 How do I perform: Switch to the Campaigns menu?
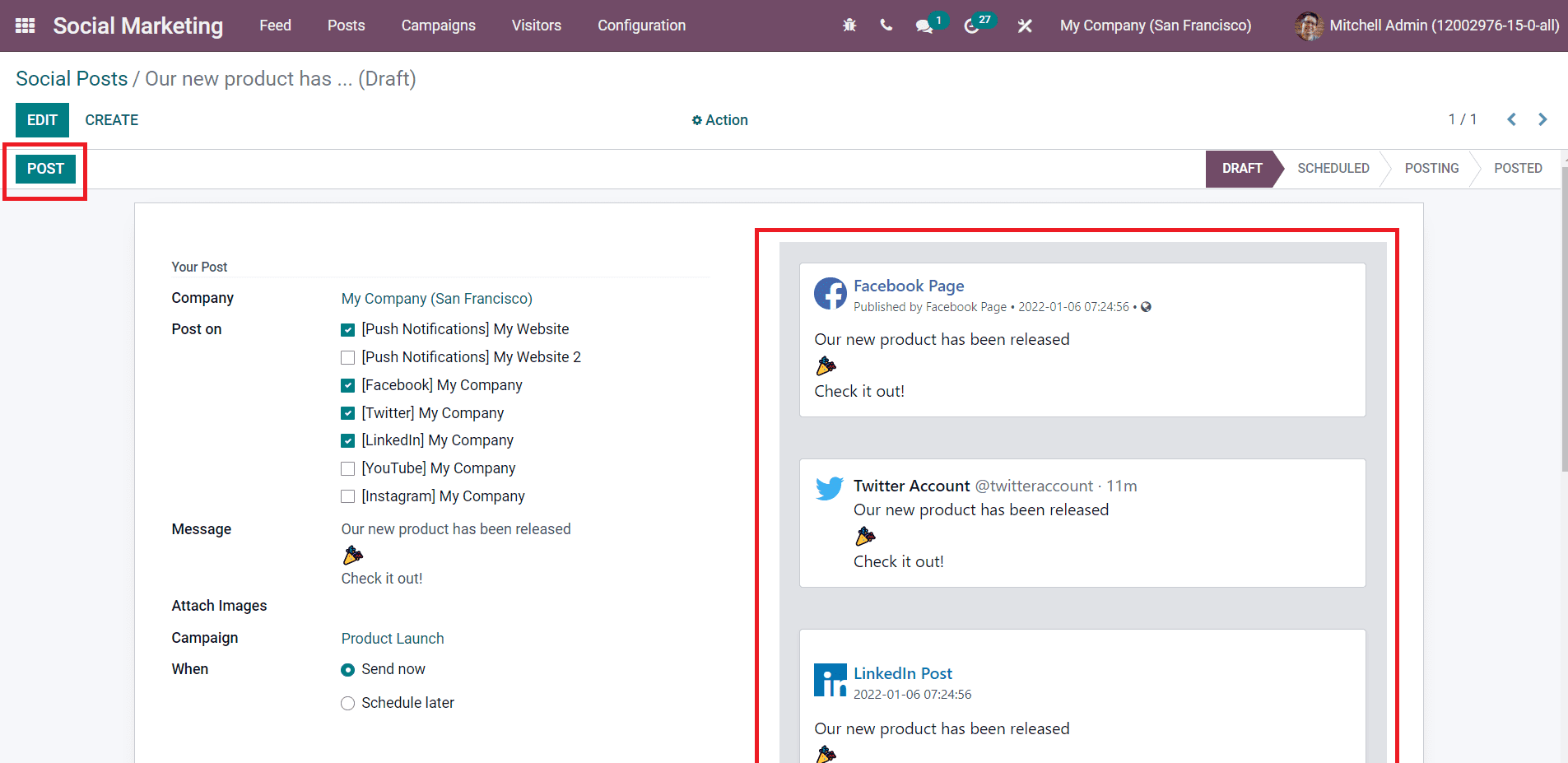(438, 26)
